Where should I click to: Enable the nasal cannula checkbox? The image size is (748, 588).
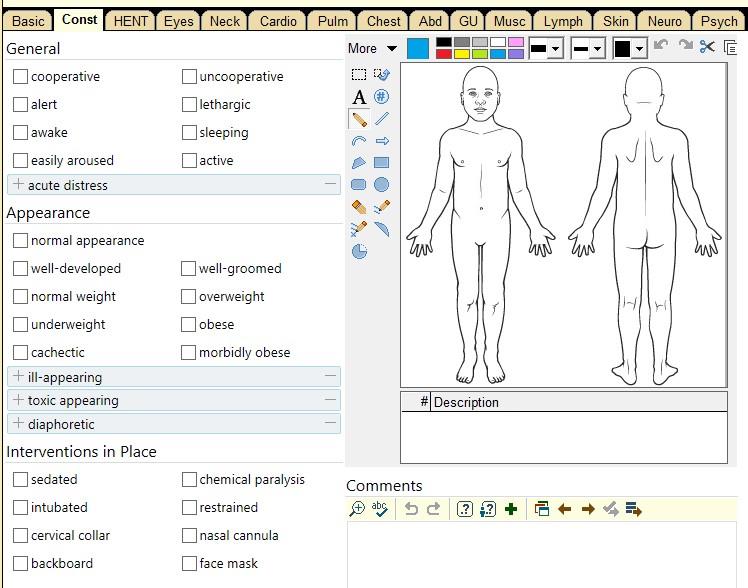pos(190,536)
